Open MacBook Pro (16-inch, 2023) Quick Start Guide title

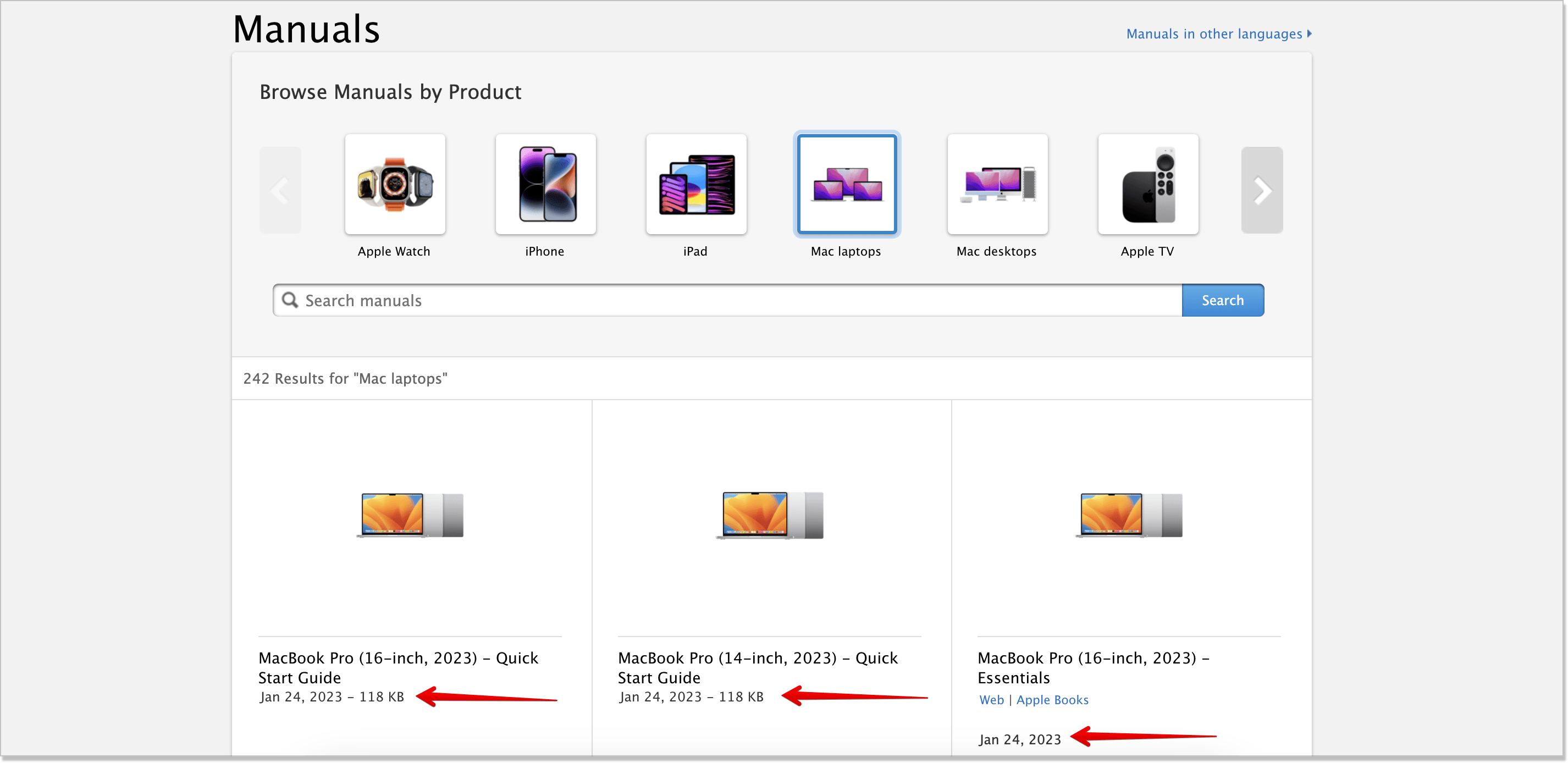click(x=398, y=667)
